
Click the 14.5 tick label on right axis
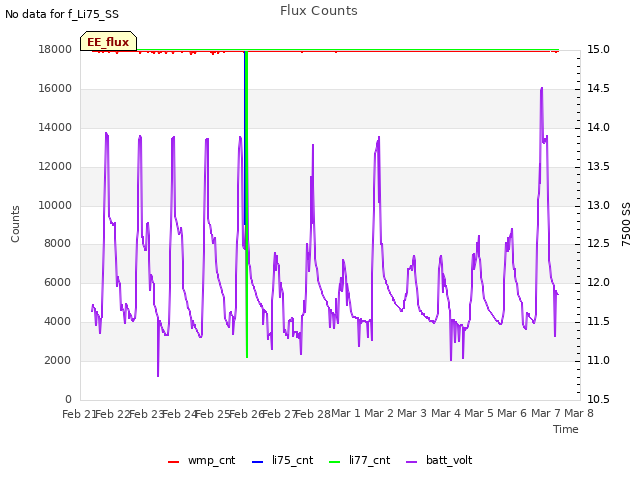[x=598, y=89]
